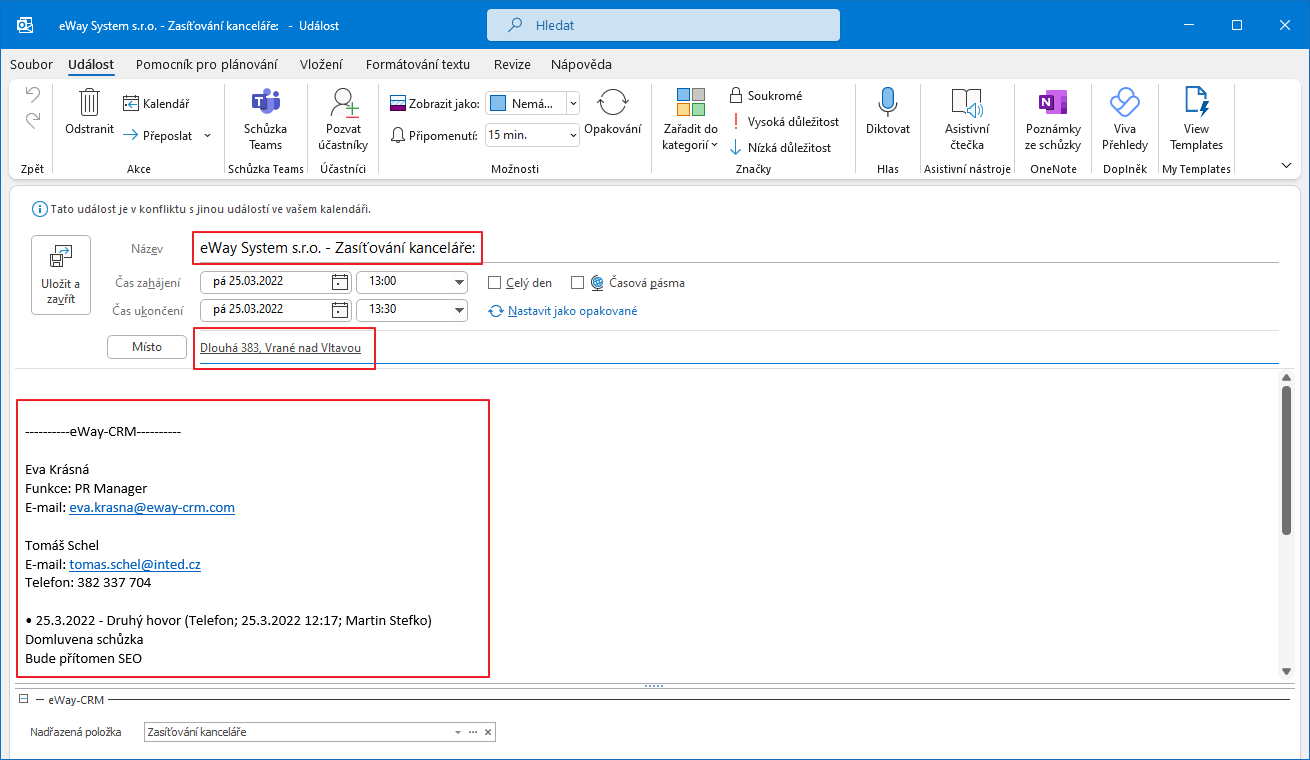
Task: Set Vysoká důležitost for the event
Action: (x=784, y=122)
